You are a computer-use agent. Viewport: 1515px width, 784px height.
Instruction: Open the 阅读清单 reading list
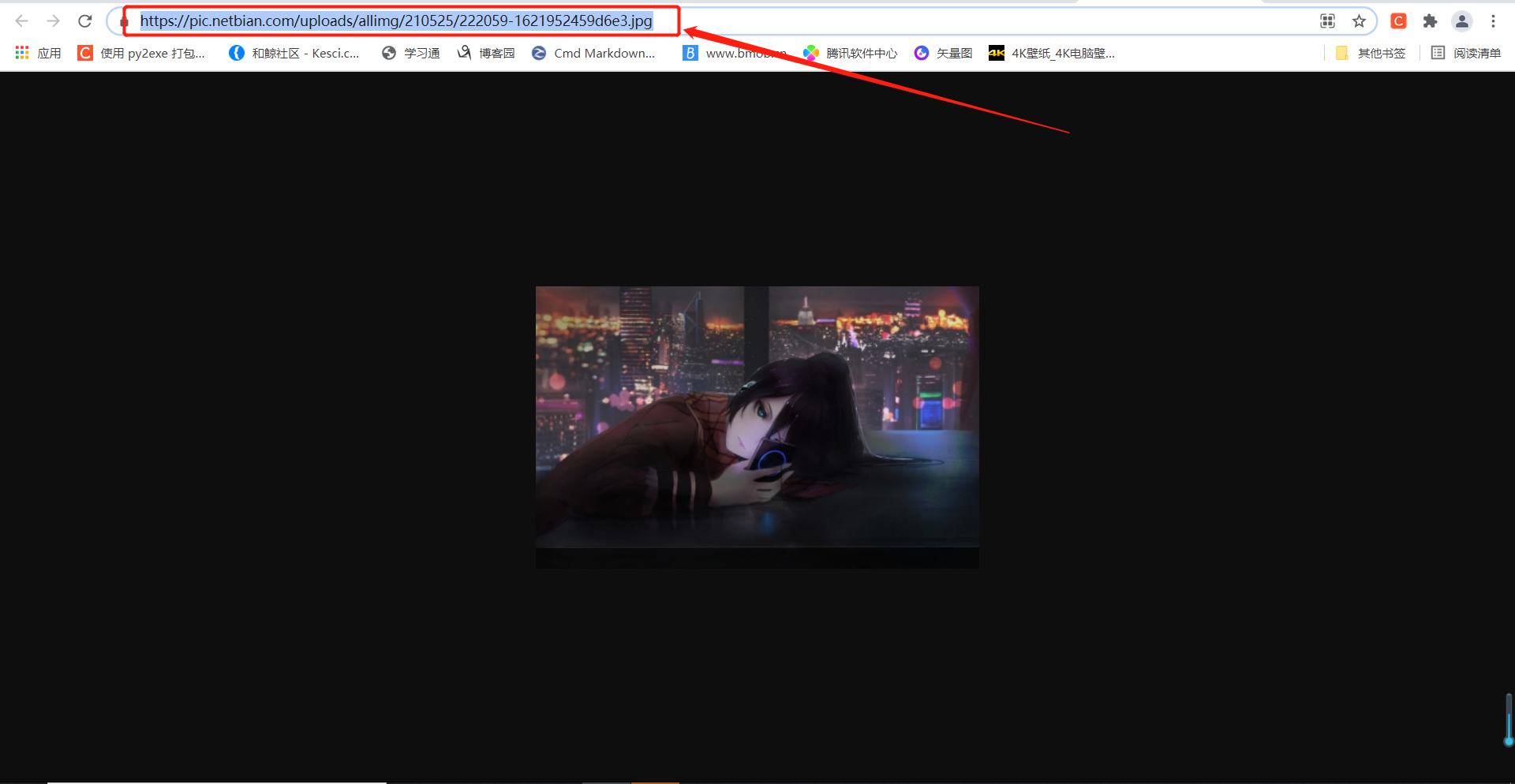point(1466,53)
